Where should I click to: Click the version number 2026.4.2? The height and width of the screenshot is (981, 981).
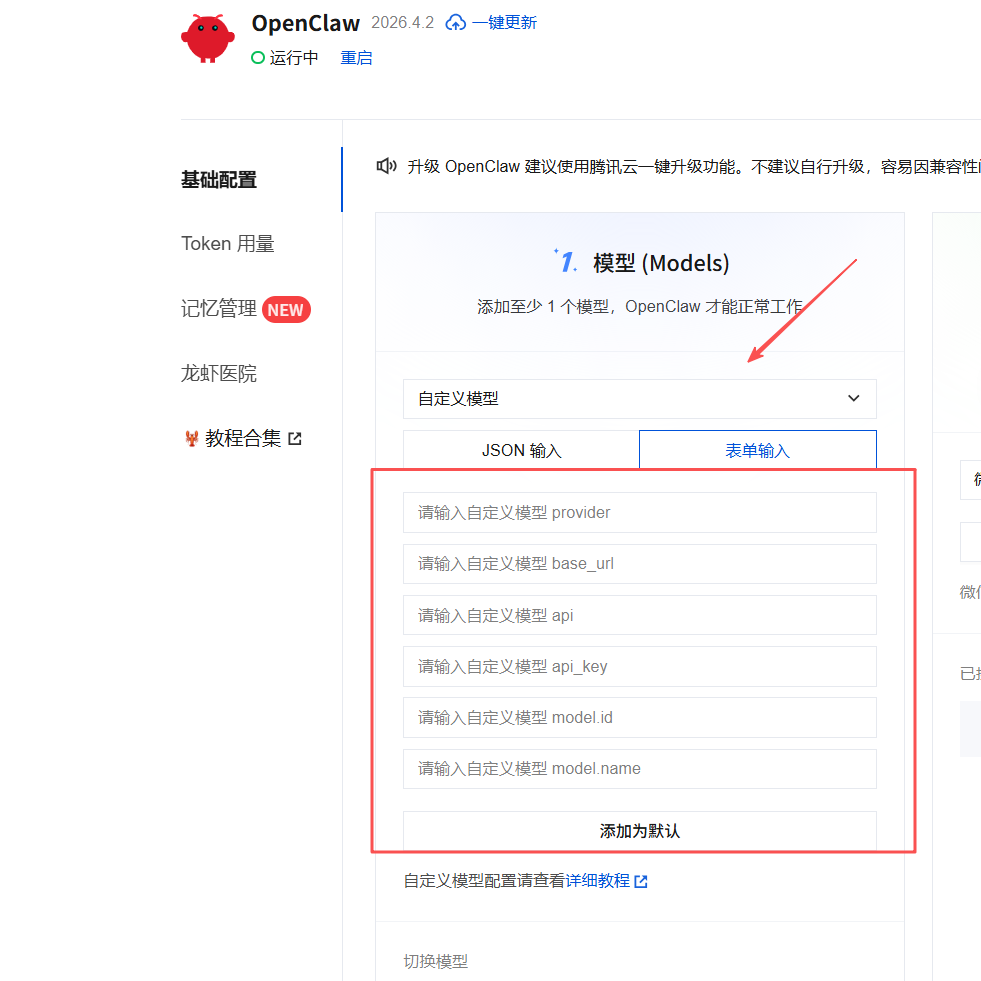(x=402, y=23)
